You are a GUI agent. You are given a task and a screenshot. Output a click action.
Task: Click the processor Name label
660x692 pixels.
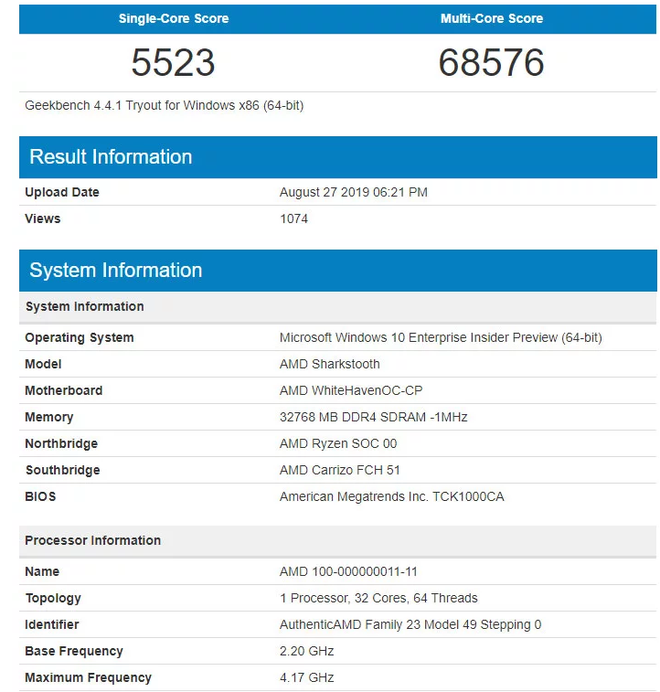[42, 572]
